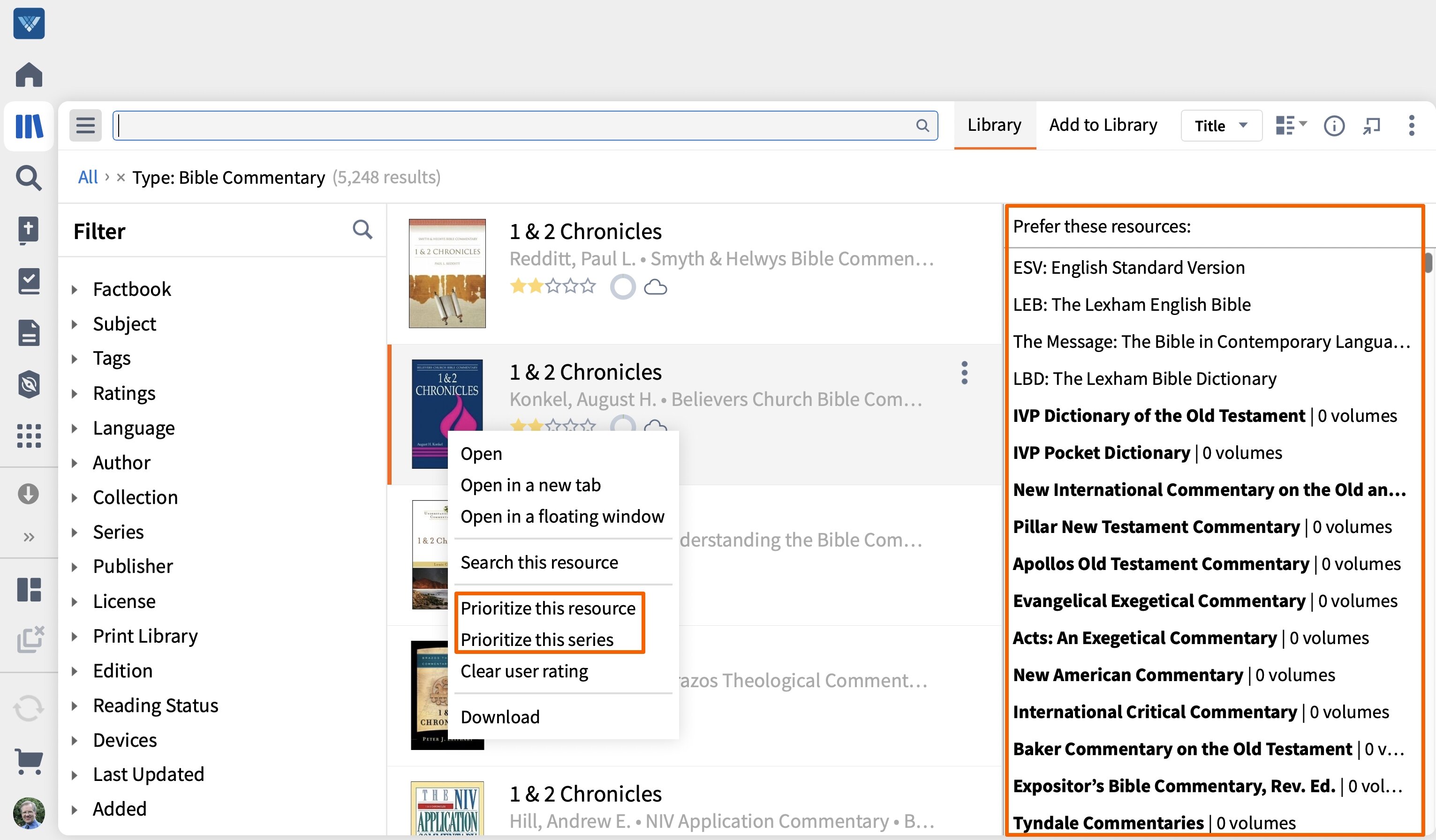Expand the License filter

point(75,601)
